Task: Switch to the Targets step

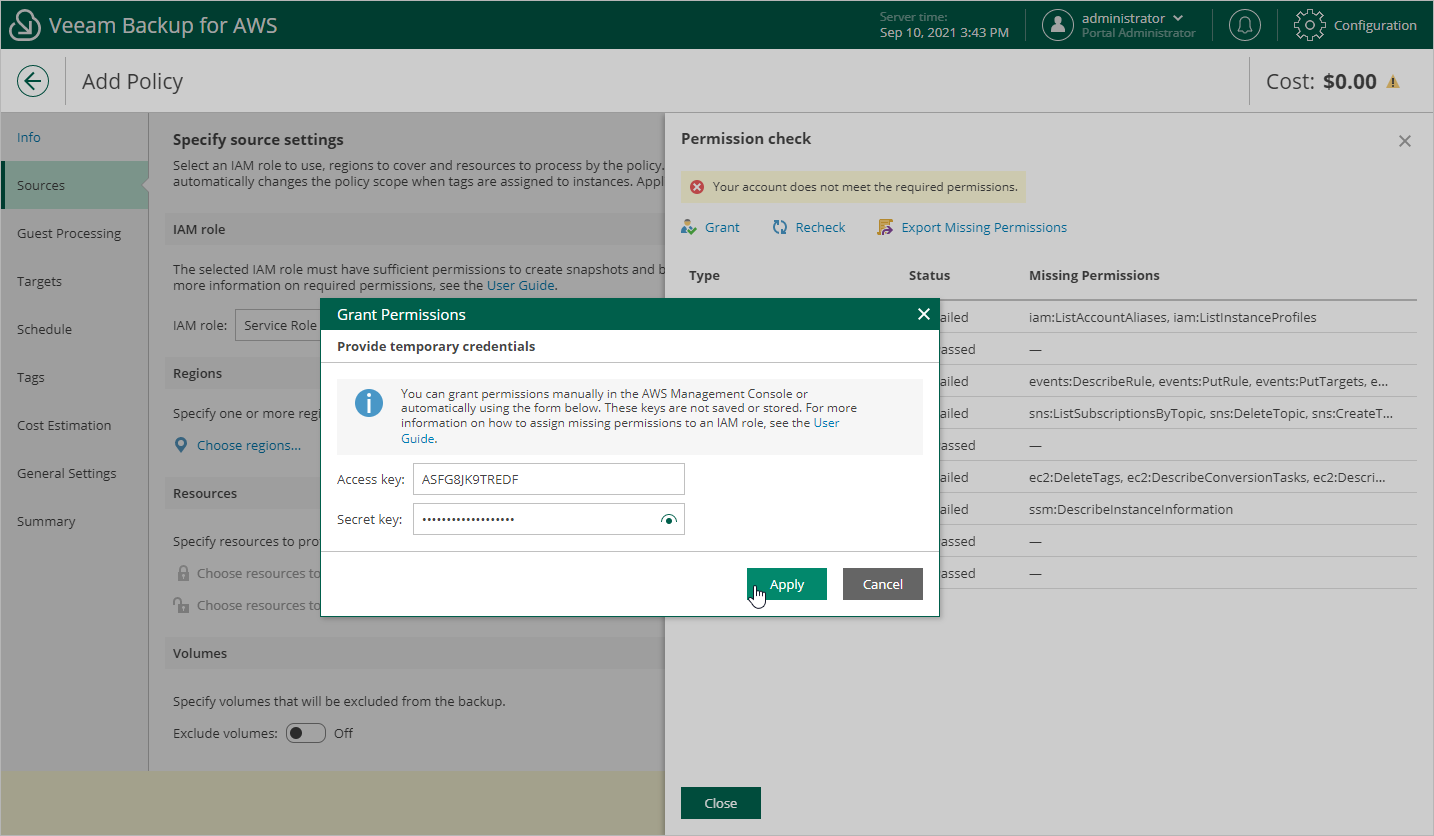Action: pos(39,281)
